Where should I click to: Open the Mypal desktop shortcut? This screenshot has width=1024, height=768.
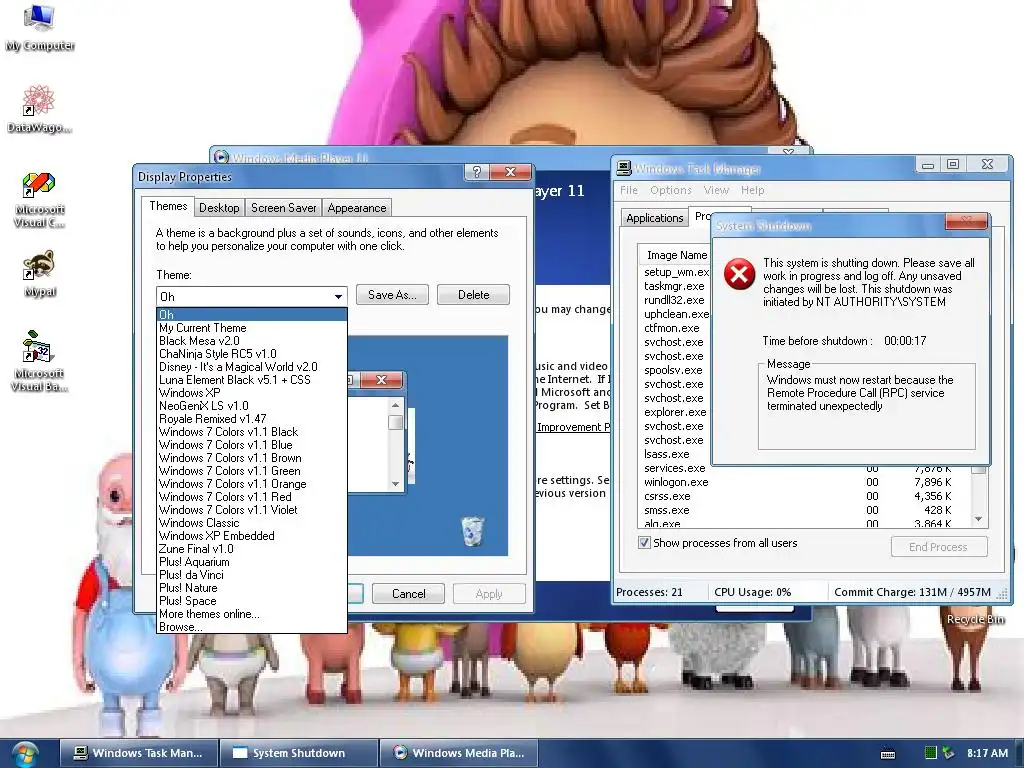(x=39, y=274)
